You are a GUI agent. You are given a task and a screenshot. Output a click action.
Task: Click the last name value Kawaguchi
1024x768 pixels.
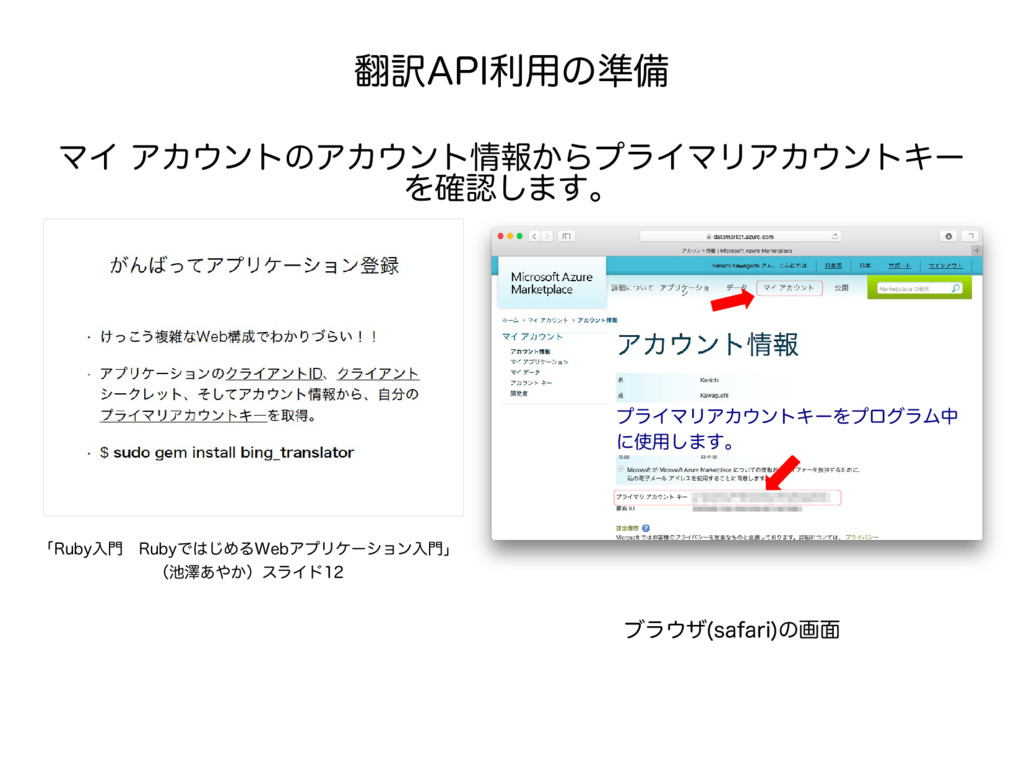[x=714, y=395]
